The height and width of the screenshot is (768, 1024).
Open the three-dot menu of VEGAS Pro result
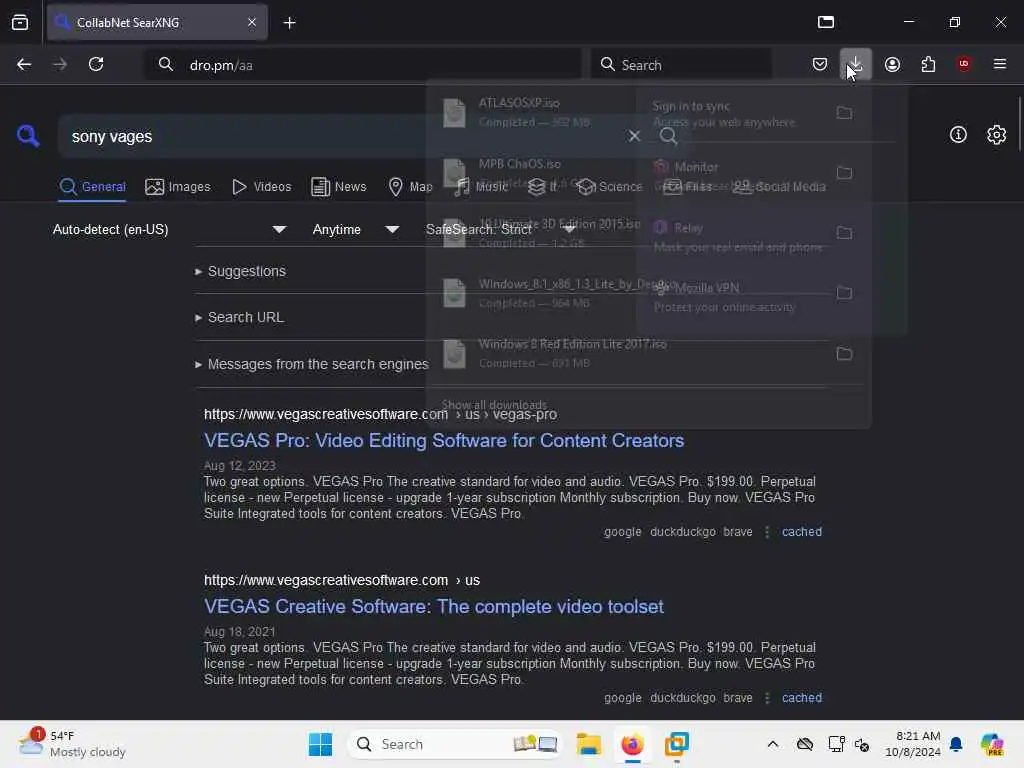click(x=767, y=532)
